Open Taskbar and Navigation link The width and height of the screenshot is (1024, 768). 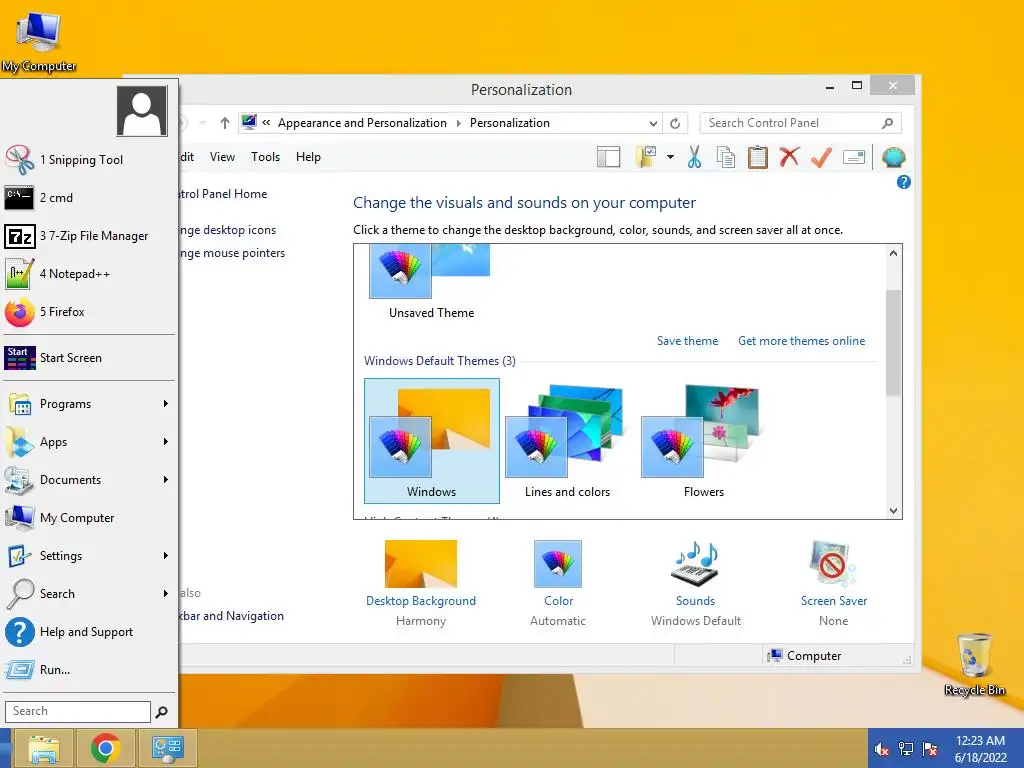click(x=232, y=616)
